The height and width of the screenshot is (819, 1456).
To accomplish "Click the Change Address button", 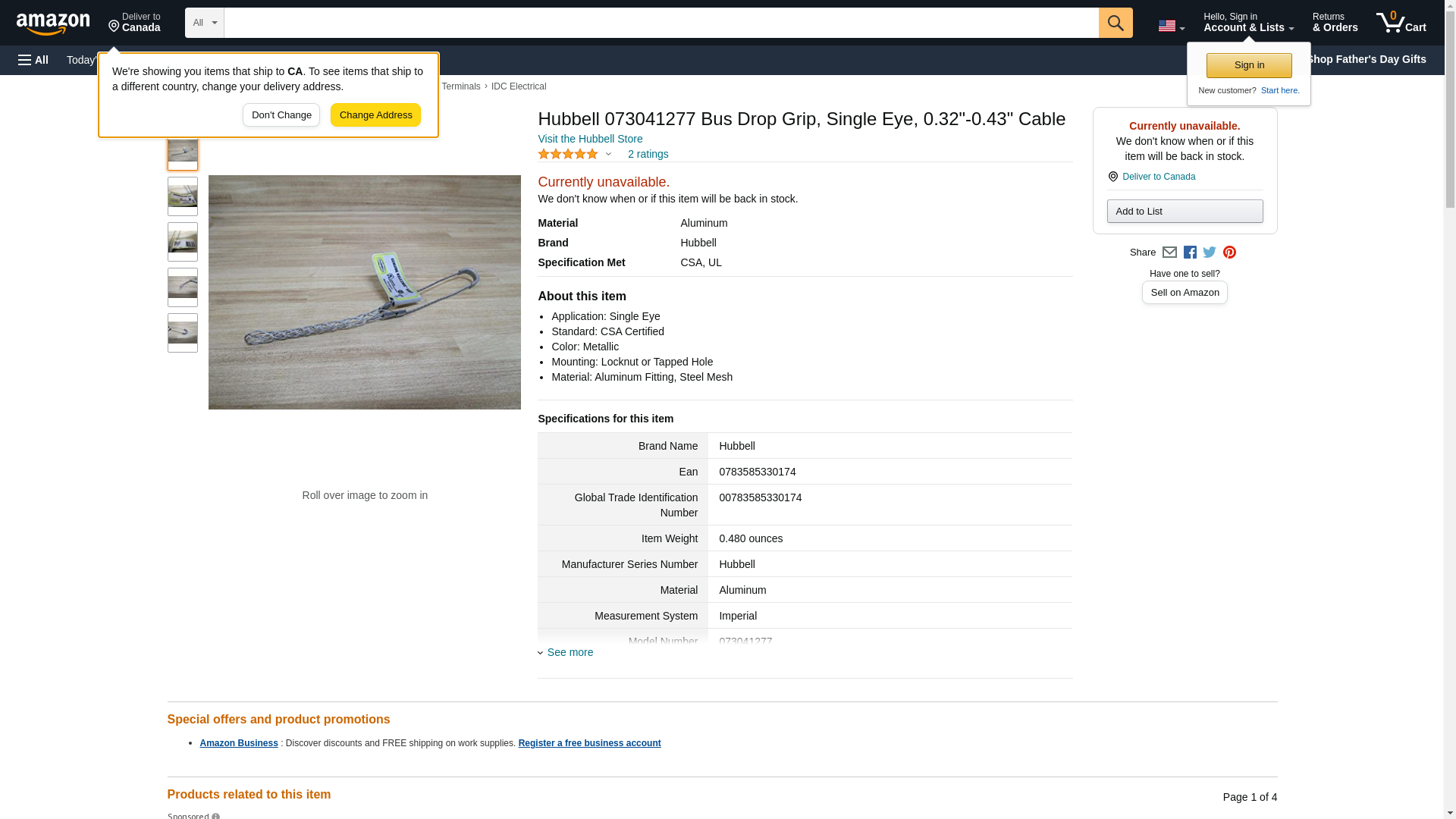I will (x=375, y=115).
